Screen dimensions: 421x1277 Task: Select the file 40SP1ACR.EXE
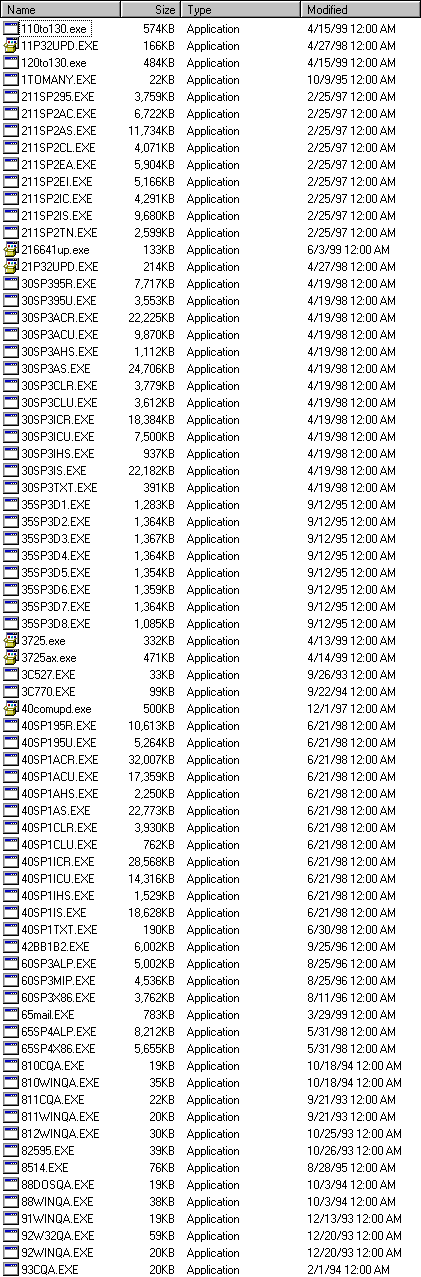point(59,759)
